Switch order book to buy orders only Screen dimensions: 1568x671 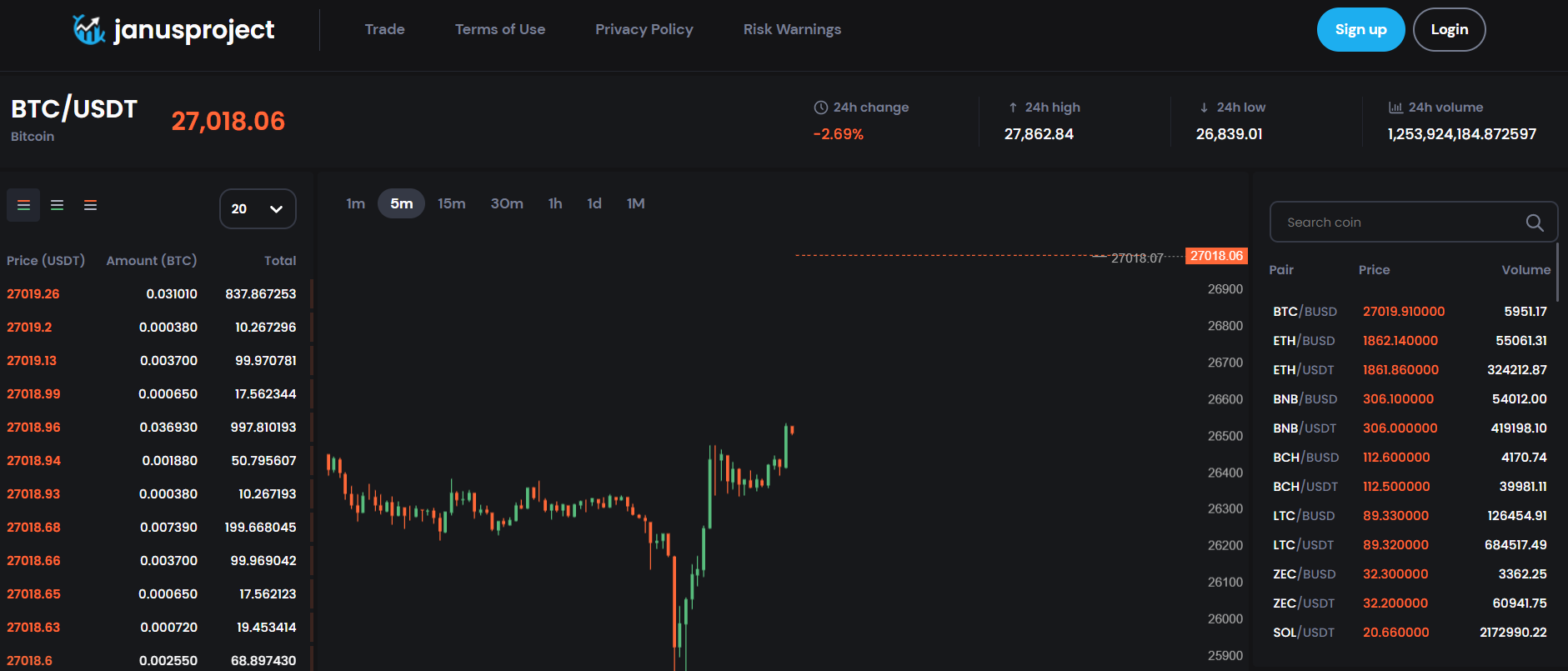pos(57,205)
